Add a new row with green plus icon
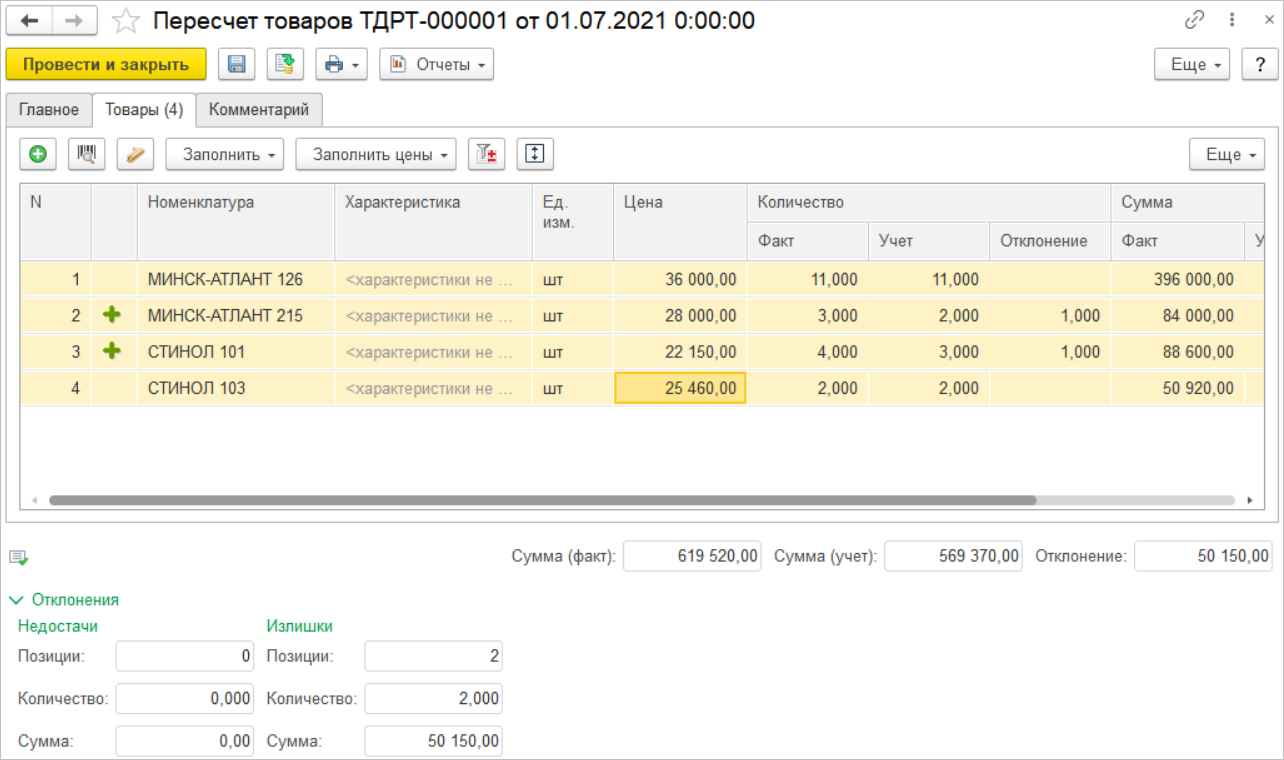1284x760 pixels. point(38,154)
